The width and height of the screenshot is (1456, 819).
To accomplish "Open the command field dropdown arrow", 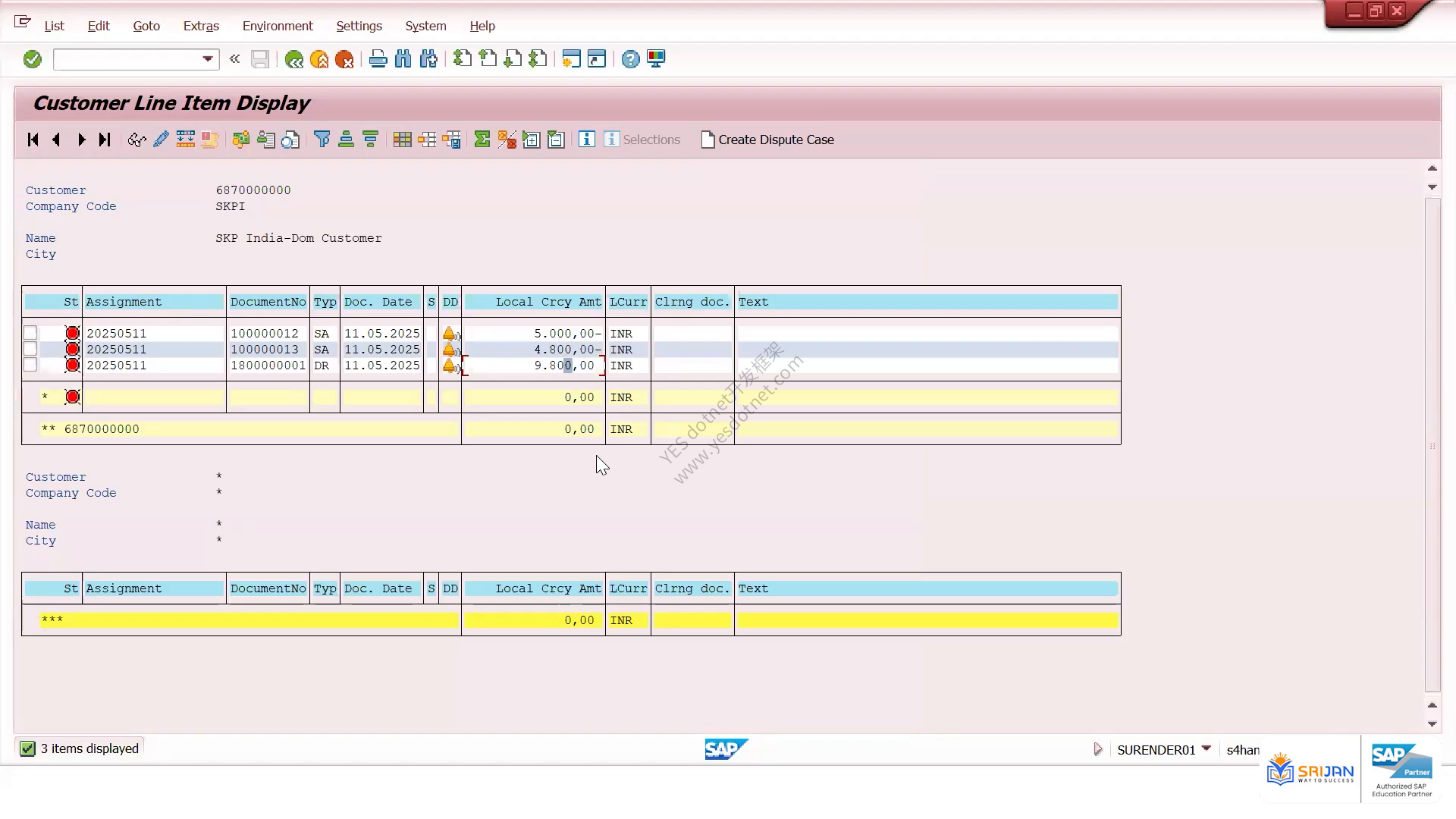I will (207, 59).
